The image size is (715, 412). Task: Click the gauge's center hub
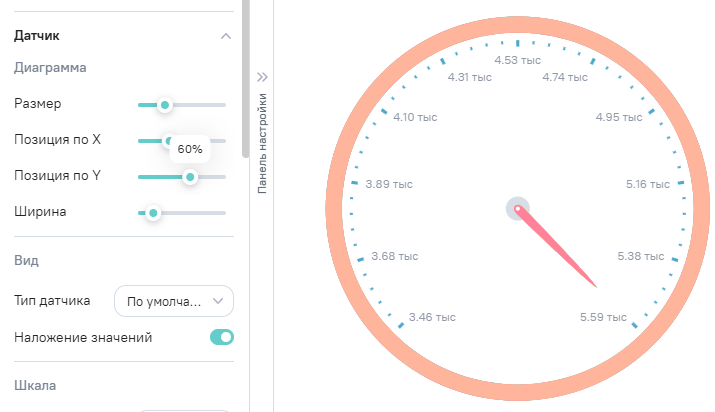[x=517, y=208]
